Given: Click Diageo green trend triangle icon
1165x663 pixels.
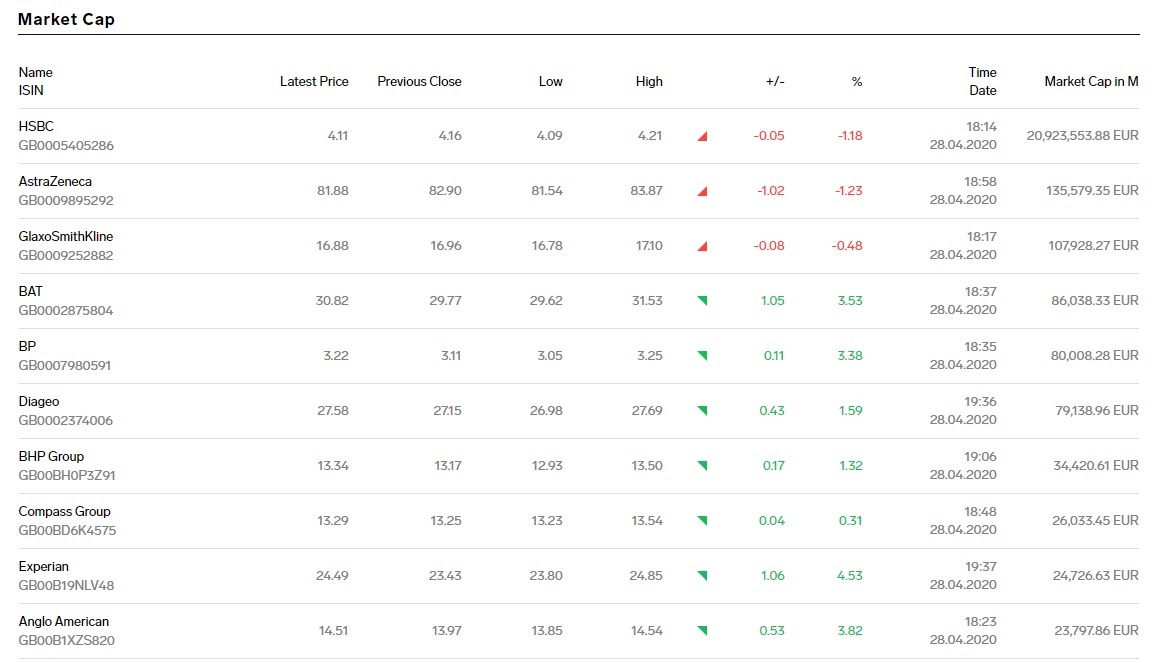Looking at the screenshot, I should tap(702, 411).
